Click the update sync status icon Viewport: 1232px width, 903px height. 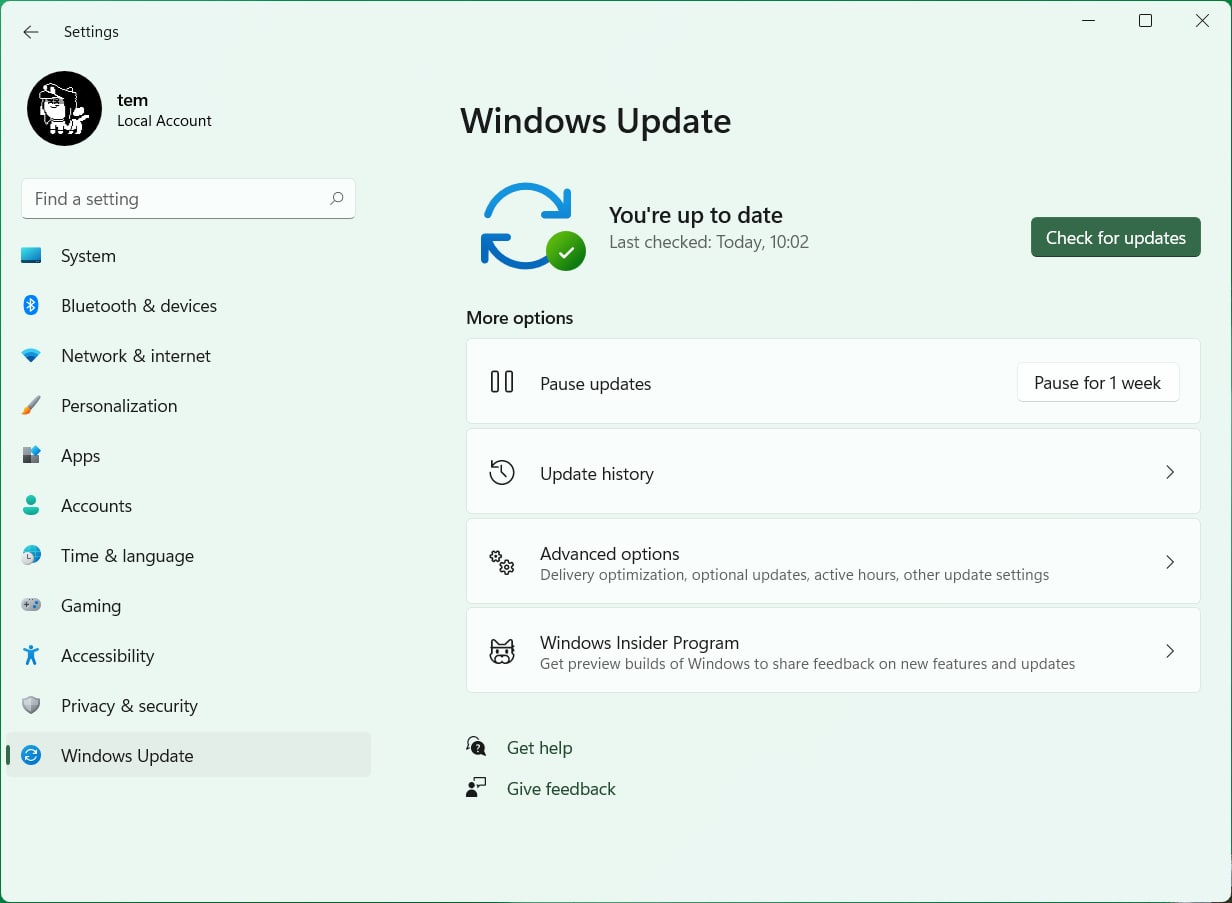[x=531, y=227]
